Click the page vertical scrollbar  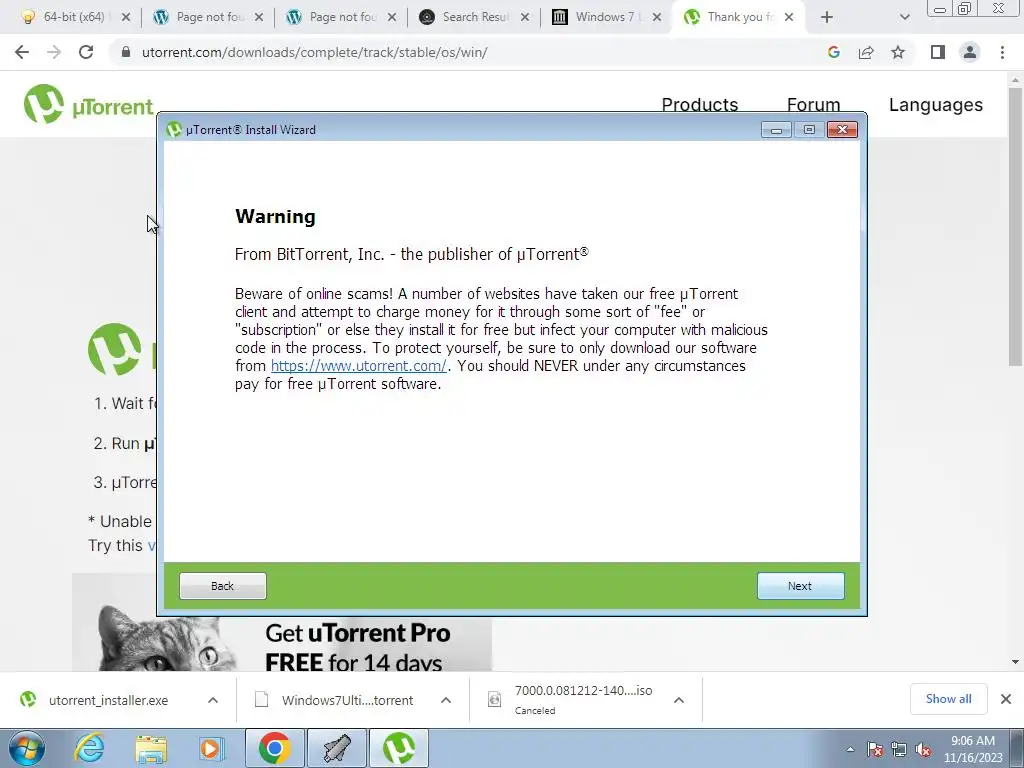pyautogui.click(x=1015, y=227)
